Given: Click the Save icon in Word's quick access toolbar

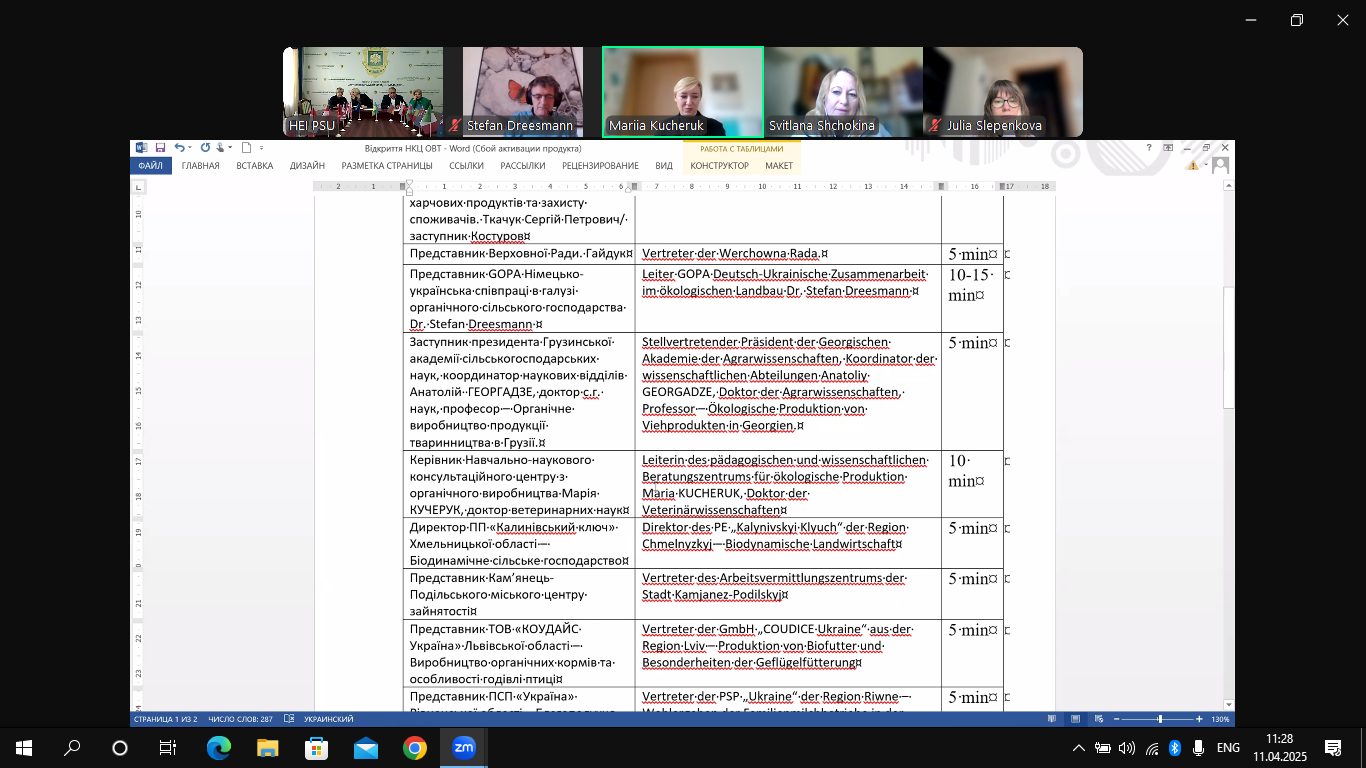Looking at the screenshot, I should coord(160,148).
